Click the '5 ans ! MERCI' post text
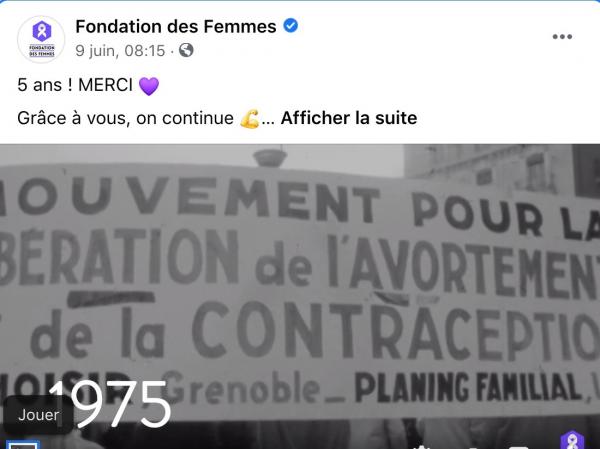 [x=75, y=85]
